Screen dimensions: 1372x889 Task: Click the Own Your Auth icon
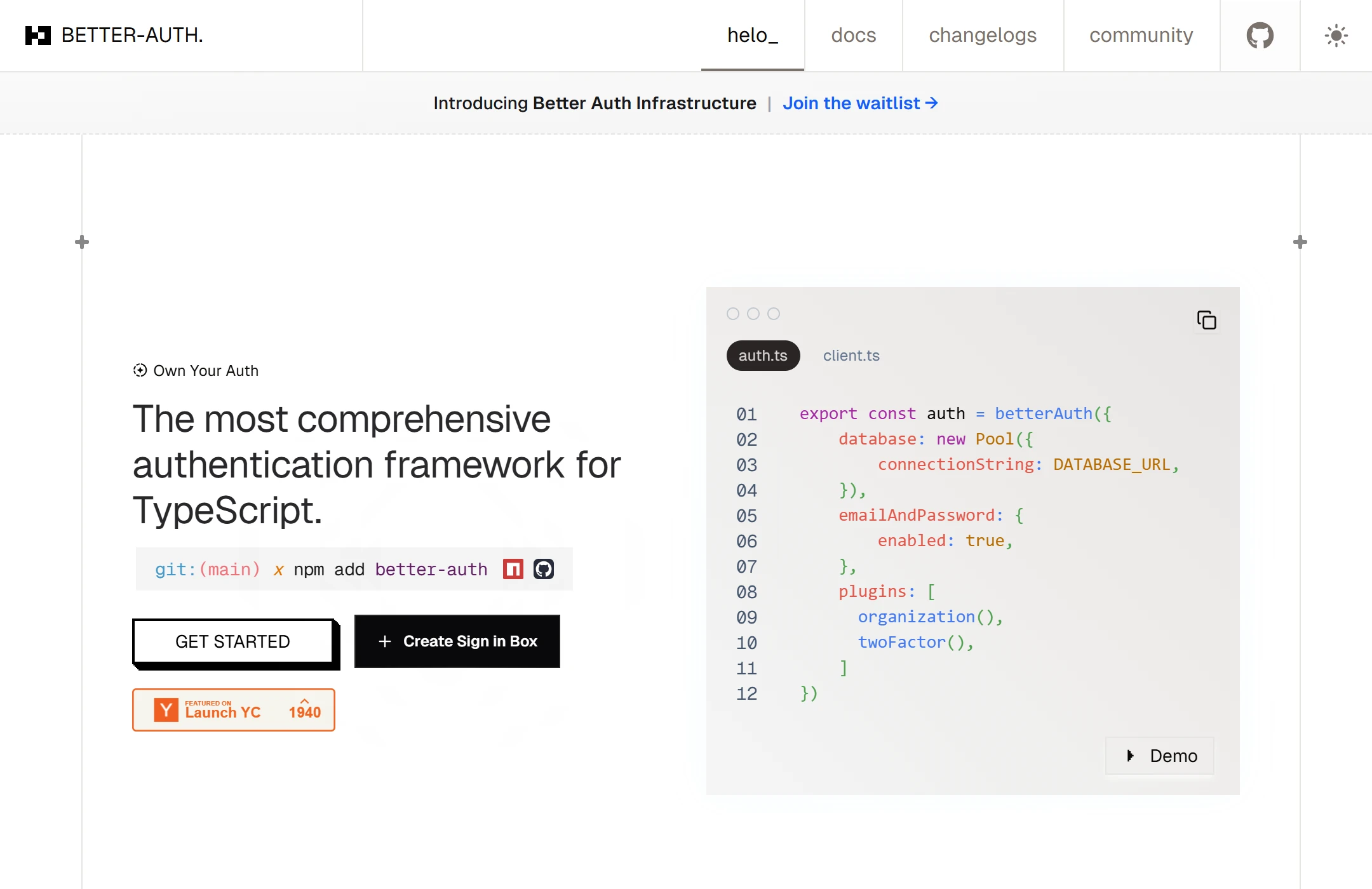[140, 370]
